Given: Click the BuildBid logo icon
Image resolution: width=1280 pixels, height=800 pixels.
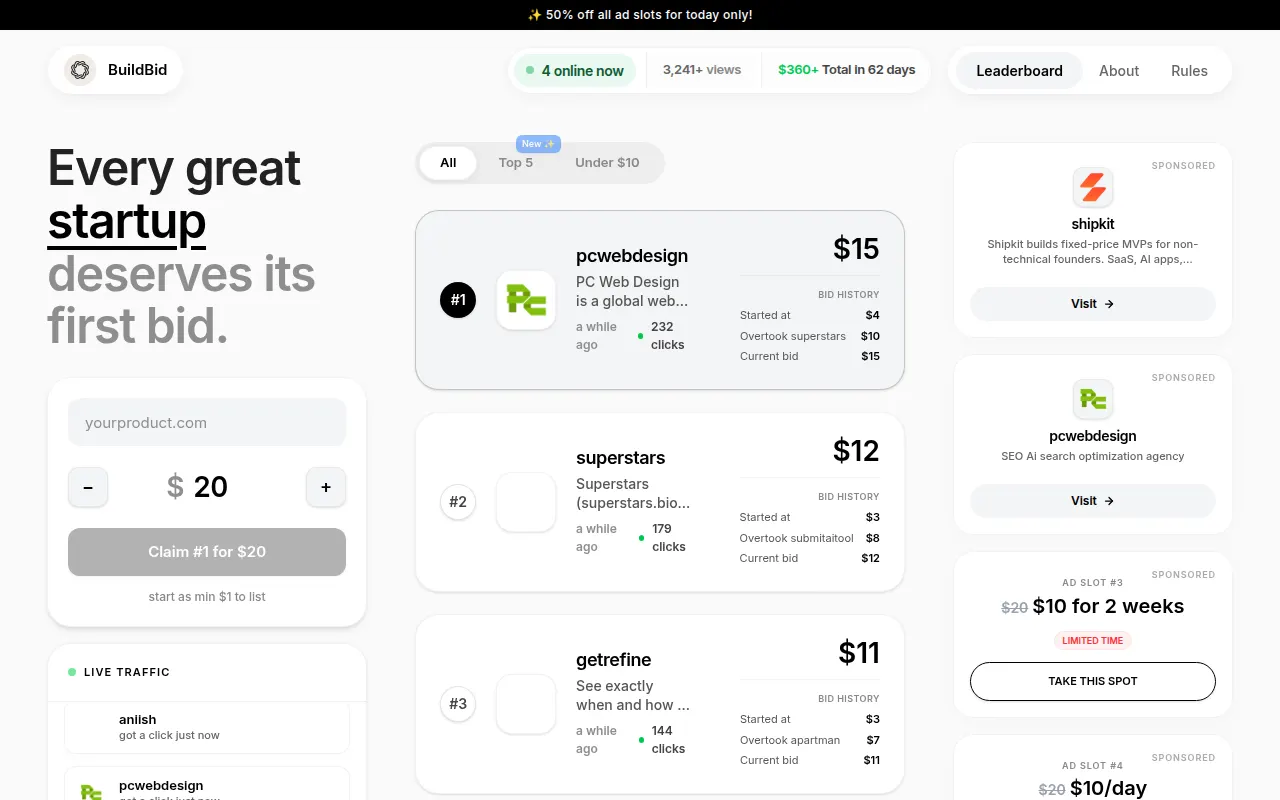Looking at the screenshot, I should (80, 70).
